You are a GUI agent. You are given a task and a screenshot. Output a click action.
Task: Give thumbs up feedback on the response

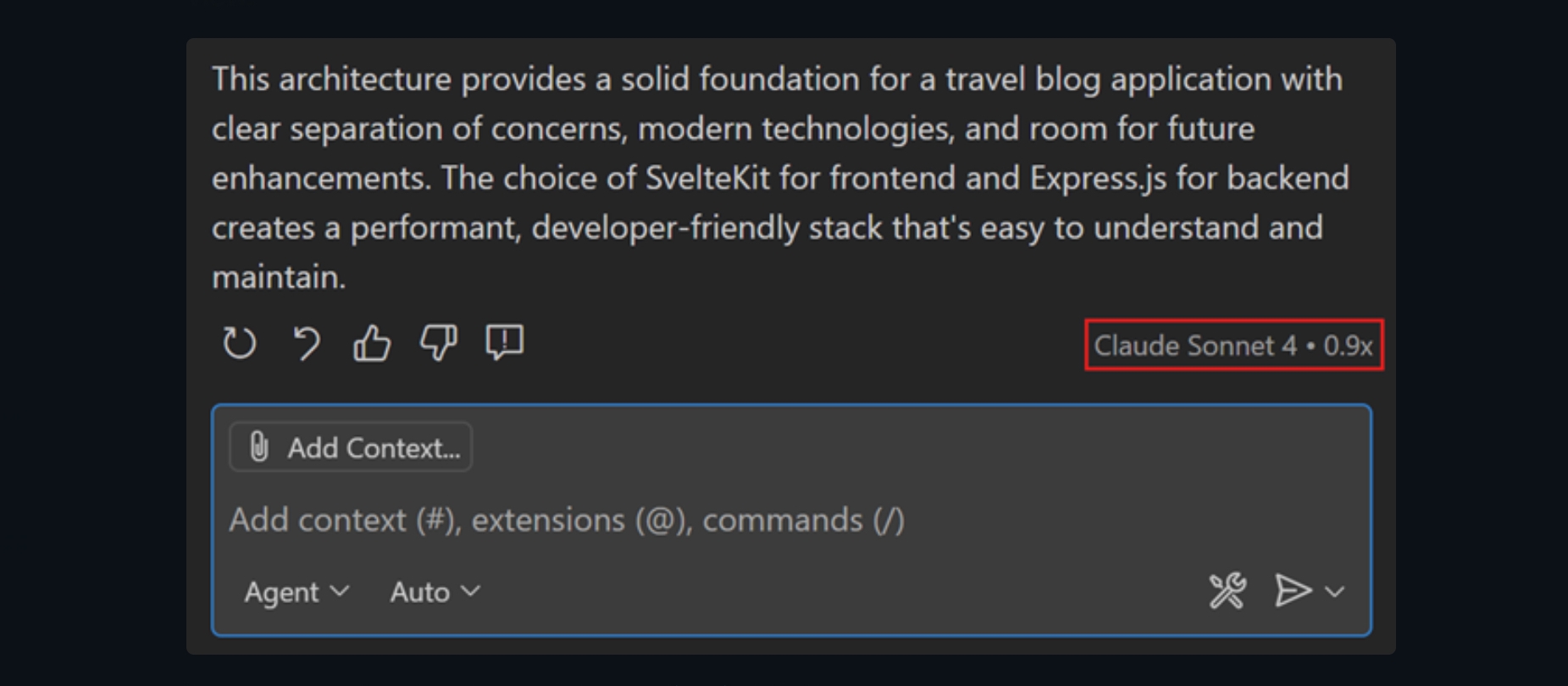point(371,344)
